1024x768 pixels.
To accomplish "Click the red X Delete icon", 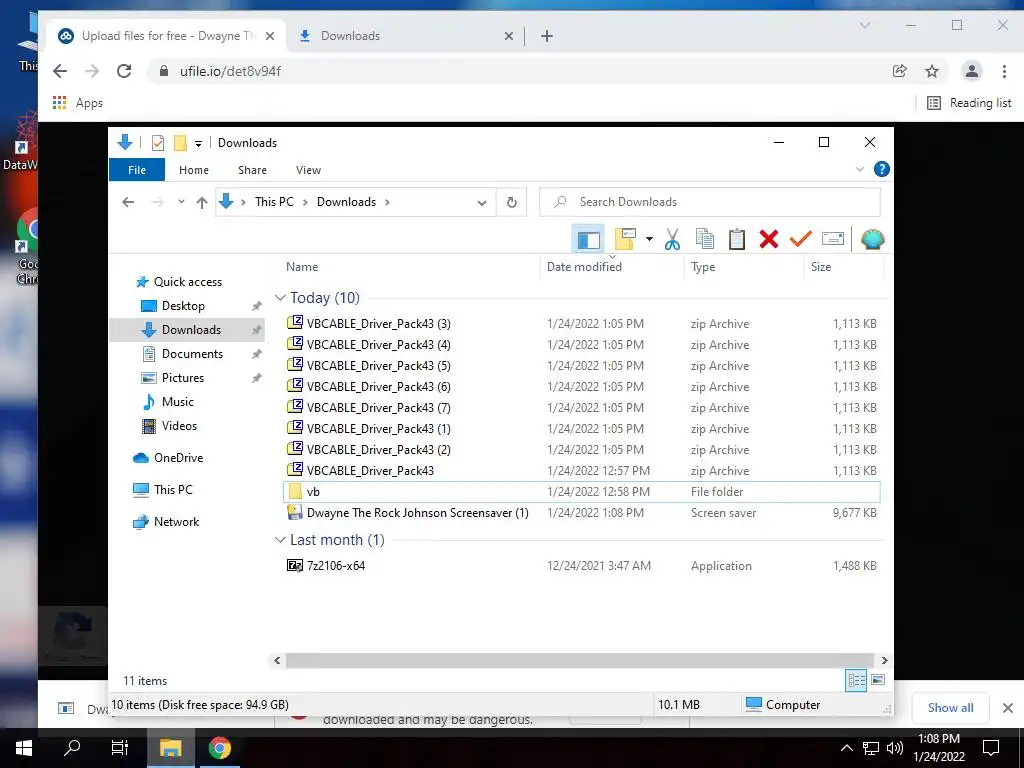I will tap(769, 239).
